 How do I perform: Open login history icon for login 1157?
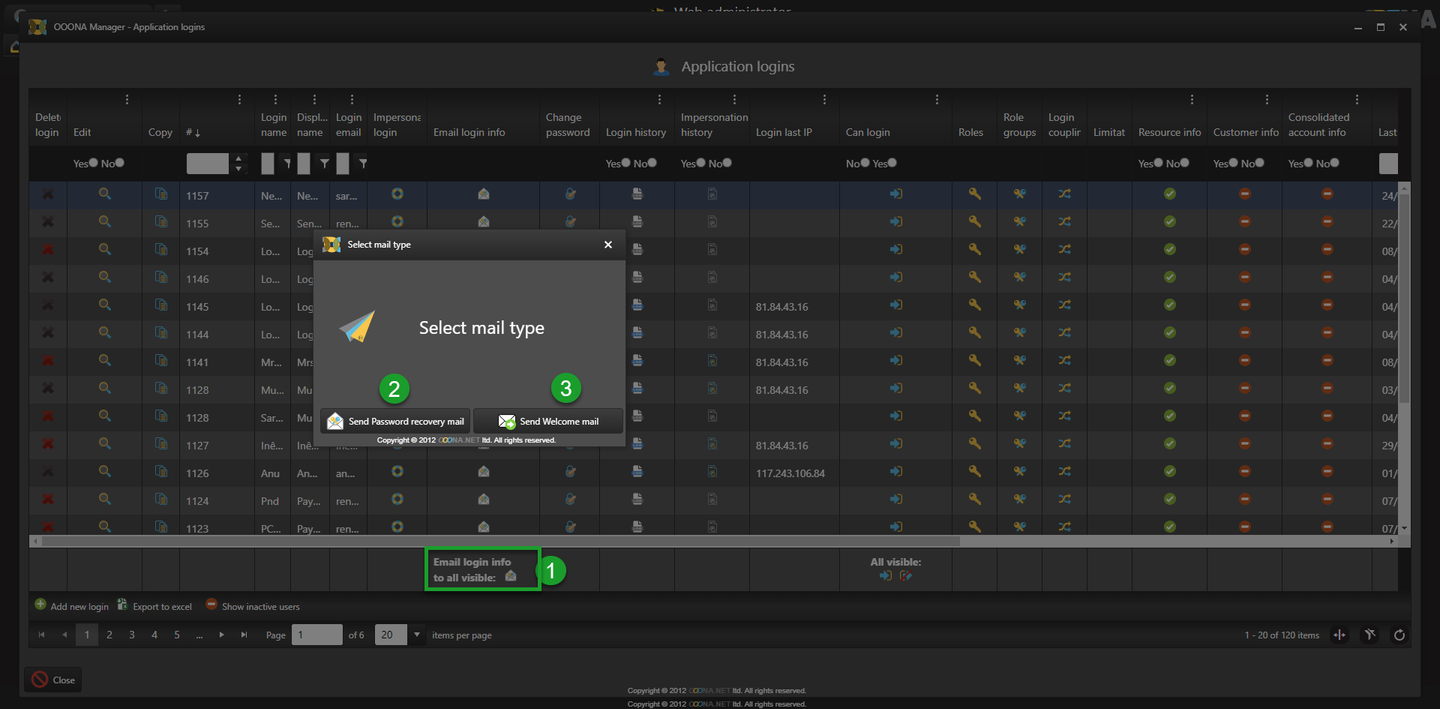637,194
